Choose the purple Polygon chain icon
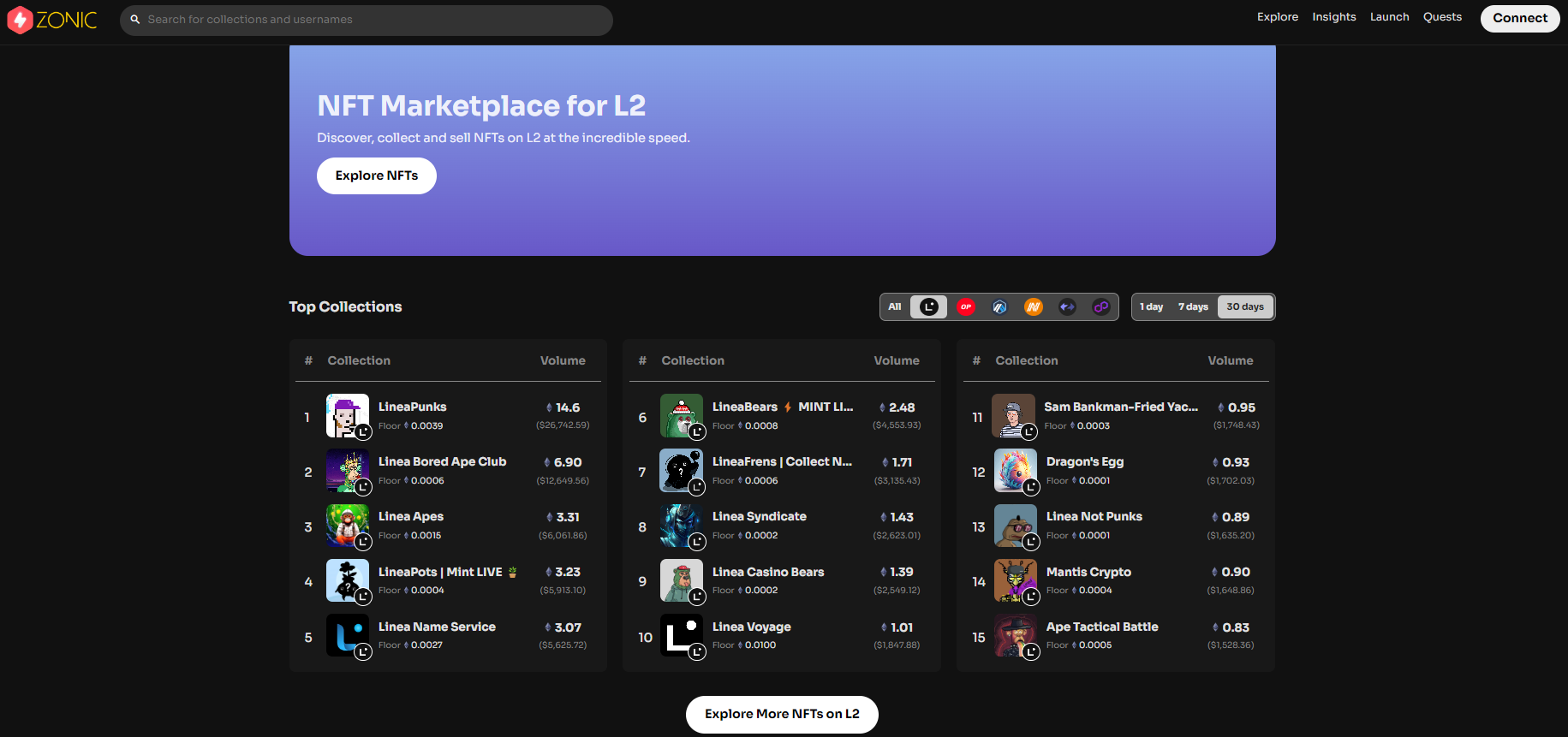 pos(1101,307)
